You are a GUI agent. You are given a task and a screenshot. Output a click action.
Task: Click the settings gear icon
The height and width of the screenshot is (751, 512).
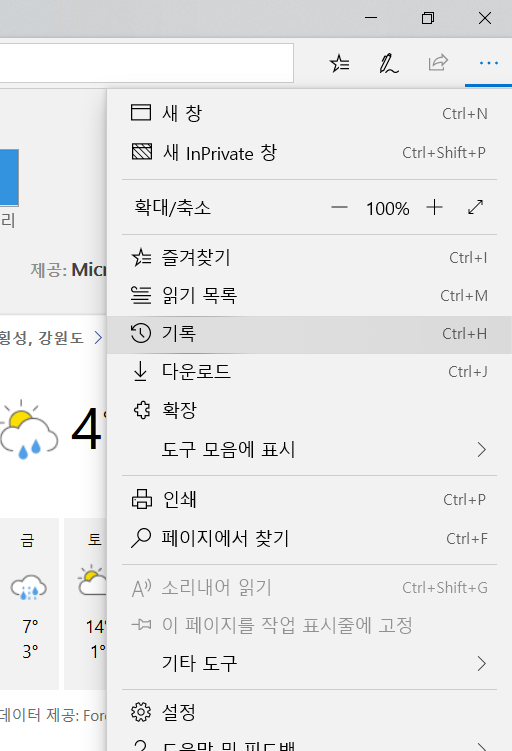point(141,712)
